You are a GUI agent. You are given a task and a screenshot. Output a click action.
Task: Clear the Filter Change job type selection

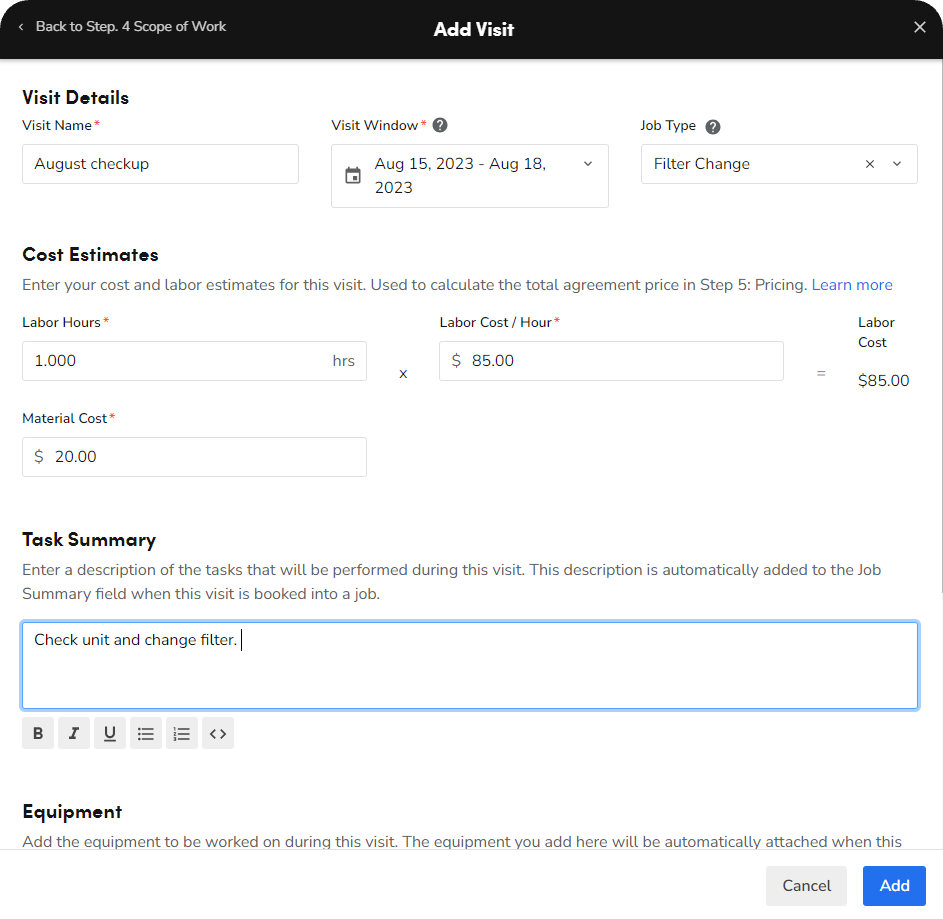click(x=869, y=163)
